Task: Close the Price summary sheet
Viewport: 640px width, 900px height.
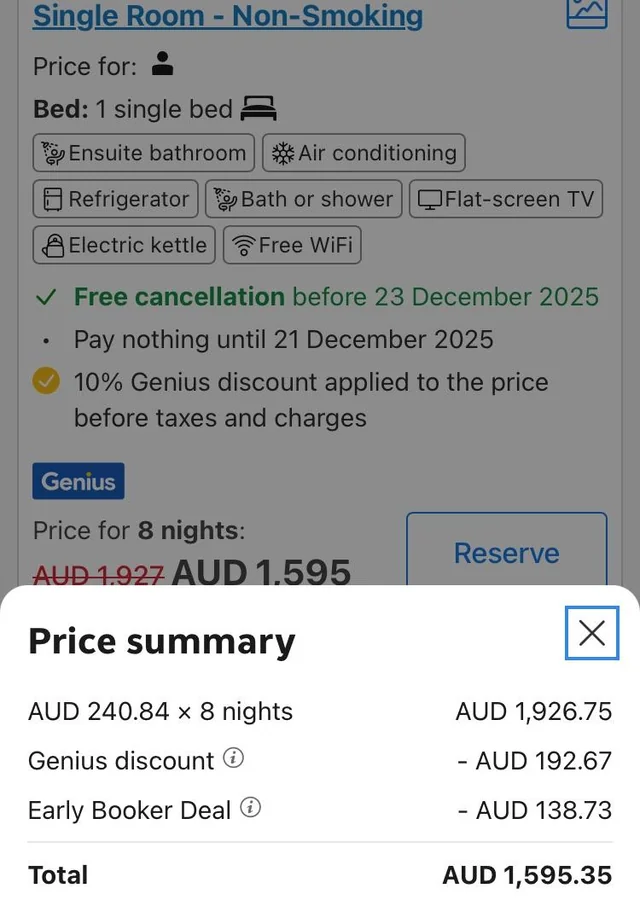Action: pos(592,632)
